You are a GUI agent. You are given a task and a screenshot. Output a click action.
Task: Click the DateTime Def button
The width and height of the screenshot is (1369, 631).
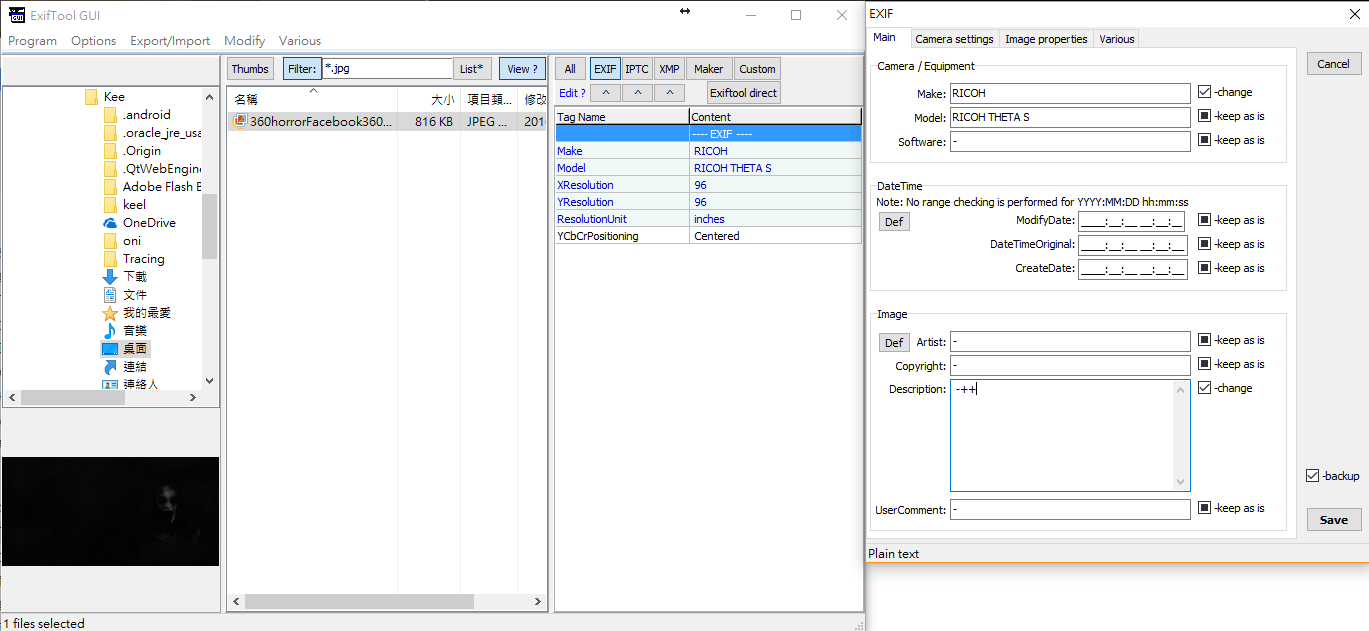(895, 221)
